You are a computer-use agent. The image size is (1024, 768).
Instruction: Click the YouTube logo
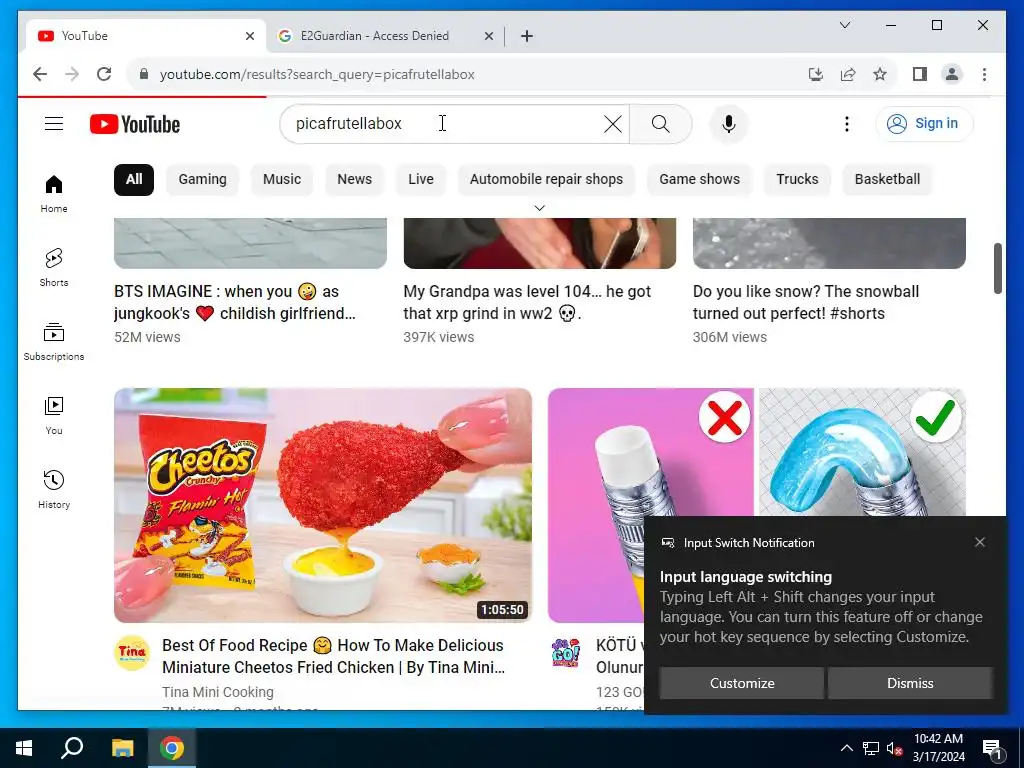coord(135,124)
